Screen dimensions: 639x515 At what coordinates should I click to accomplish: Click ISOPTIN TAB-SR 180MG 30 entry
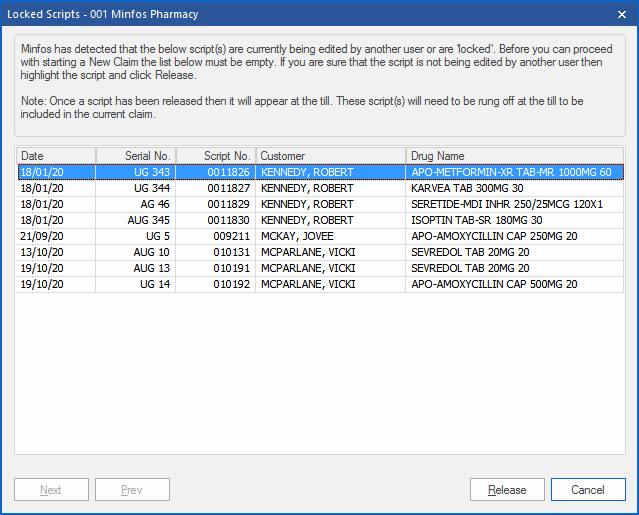[x=476, y=220]
